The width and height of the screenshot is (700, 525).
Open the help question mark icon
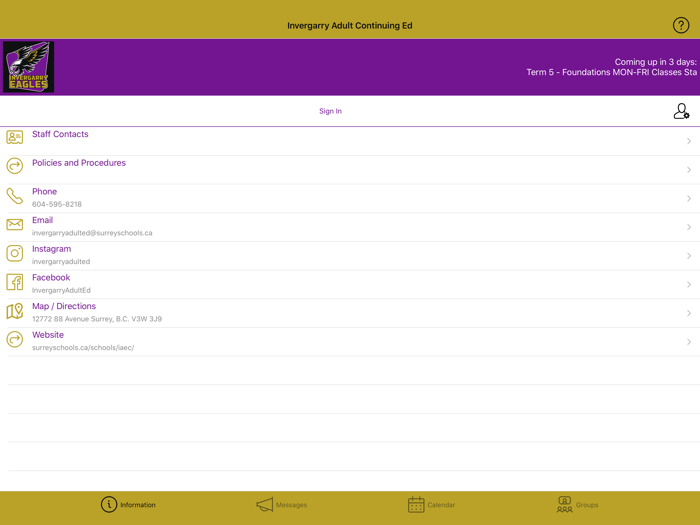681,25
